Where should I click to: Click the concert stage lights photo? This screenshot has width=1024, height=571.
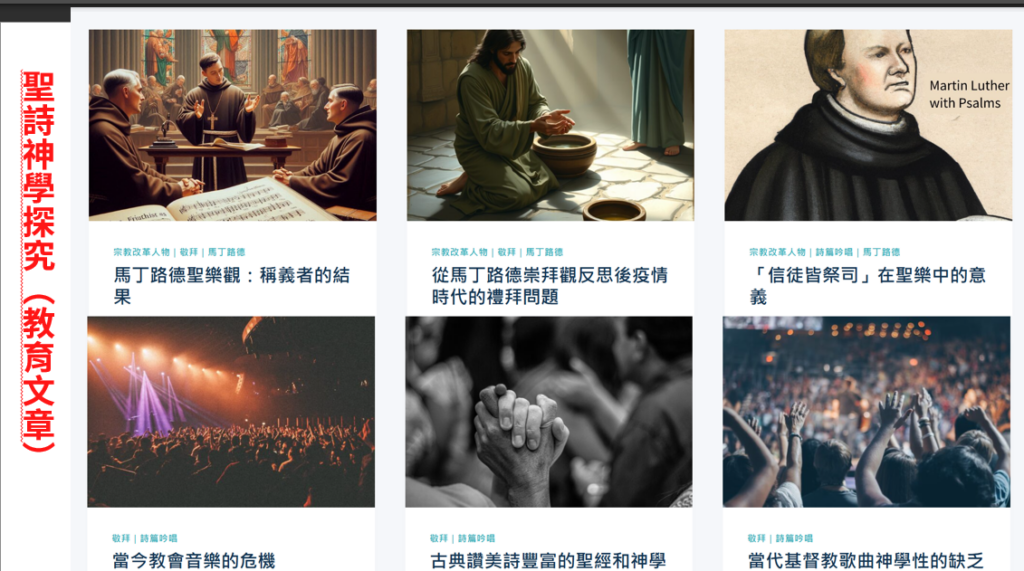click(231, 412)
